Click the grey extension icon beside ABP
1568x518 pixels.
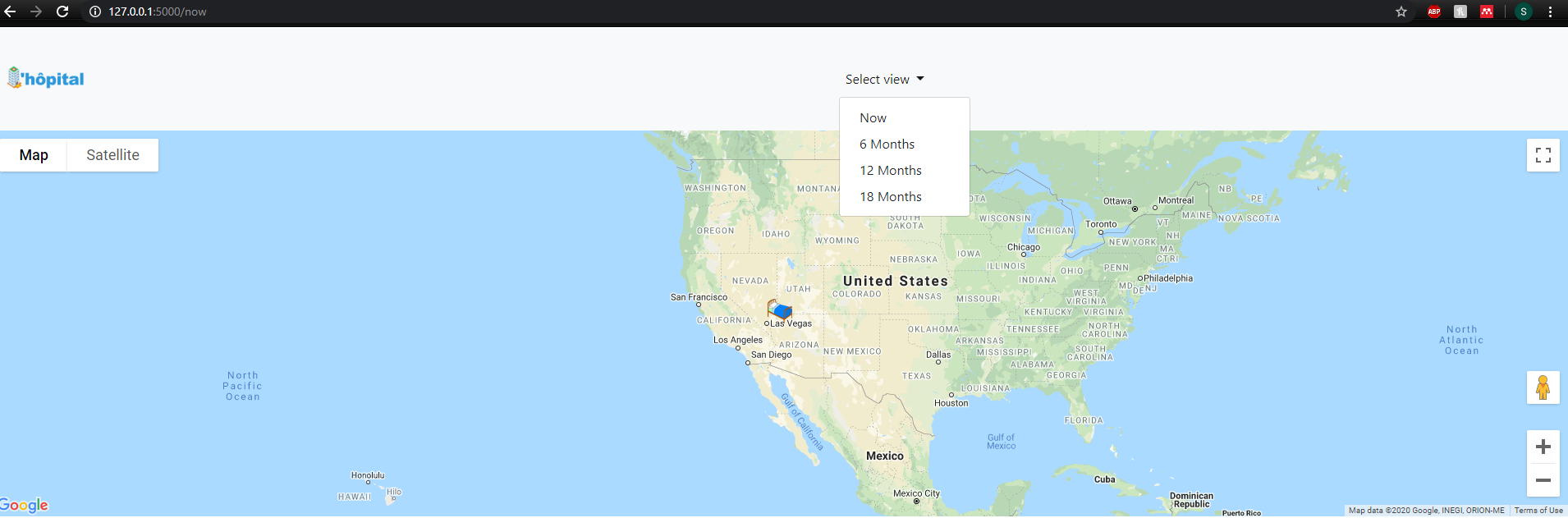click(1460, 11)
